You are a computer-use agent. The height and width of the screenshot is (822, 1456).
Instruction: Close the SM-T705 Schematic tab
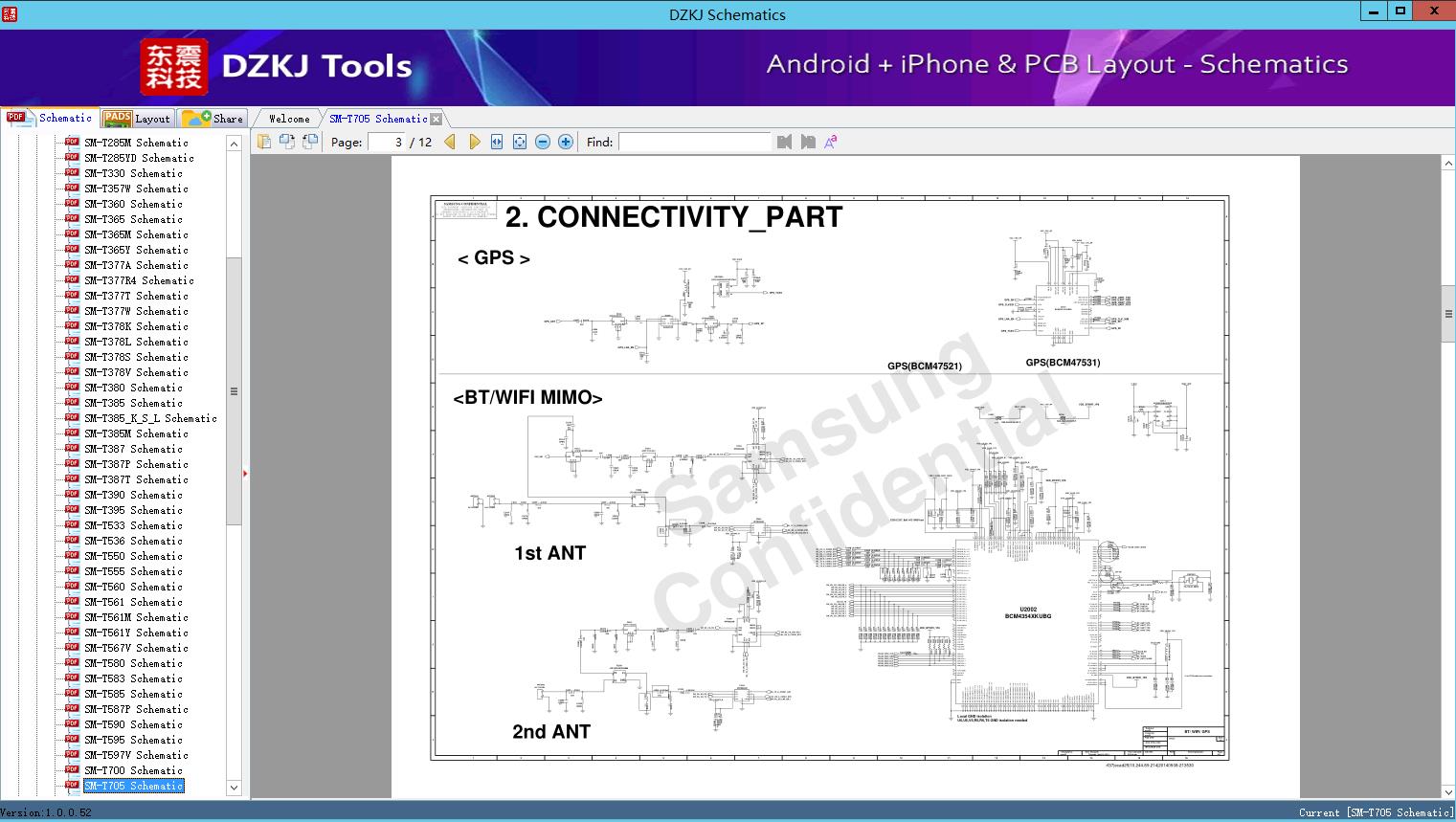[x=437, y=120]
